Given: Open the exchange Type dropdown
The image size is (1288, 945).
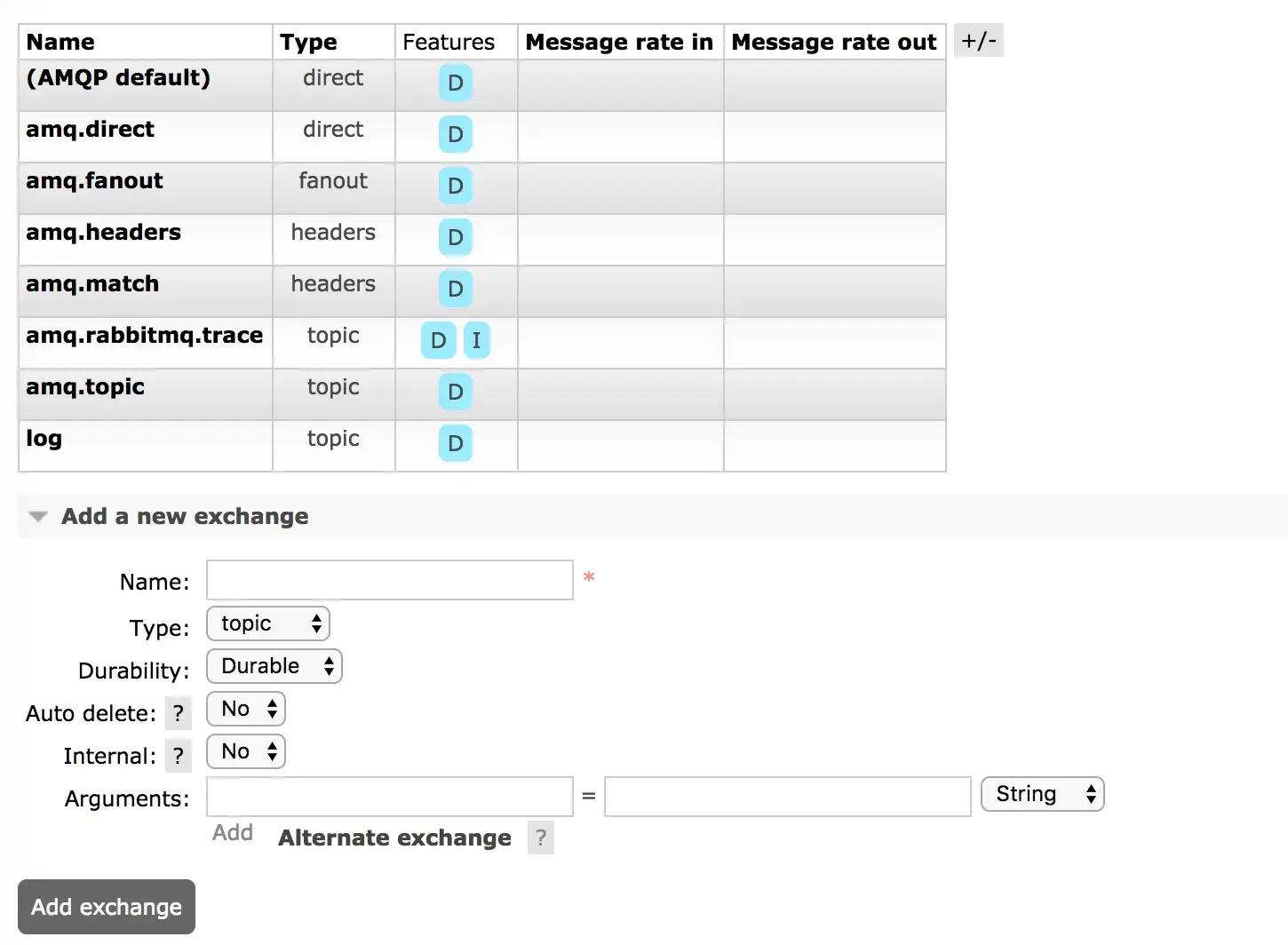Looking at the screenshot, I should point(268,623).
